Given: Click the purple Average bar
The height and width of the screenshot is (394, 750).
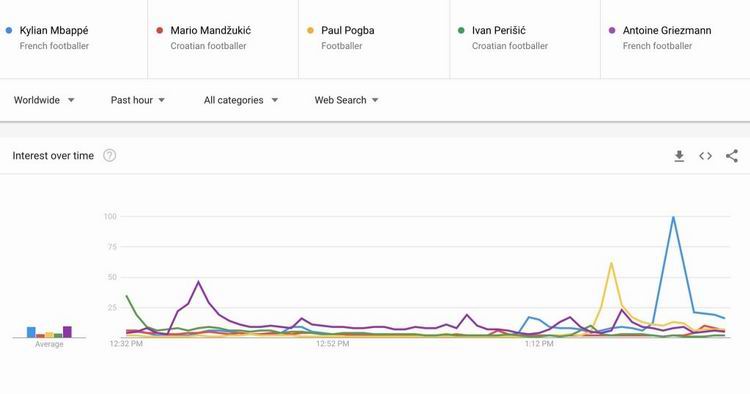Looking at the screenshot, I should point(67,332).
